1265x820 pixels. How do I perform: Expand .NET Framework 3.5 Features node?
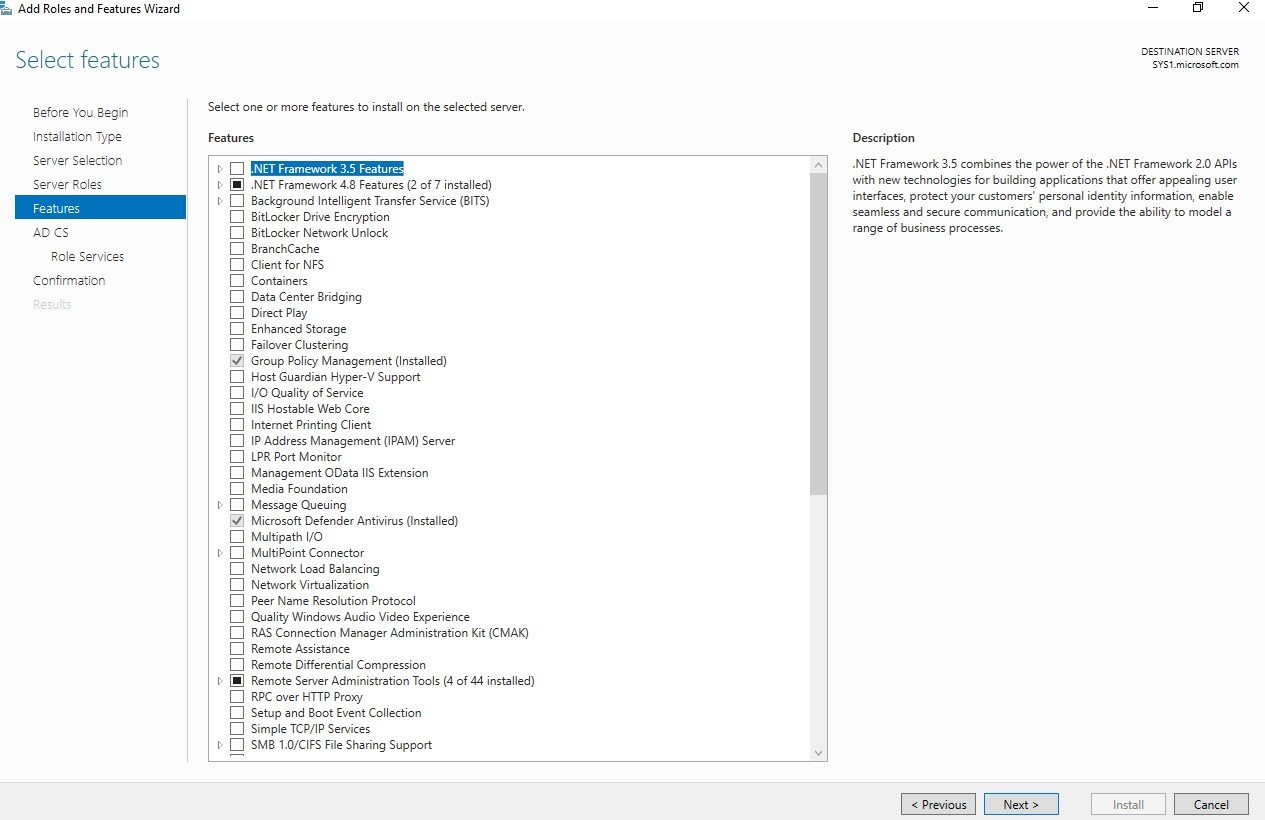tap(220, 169)
